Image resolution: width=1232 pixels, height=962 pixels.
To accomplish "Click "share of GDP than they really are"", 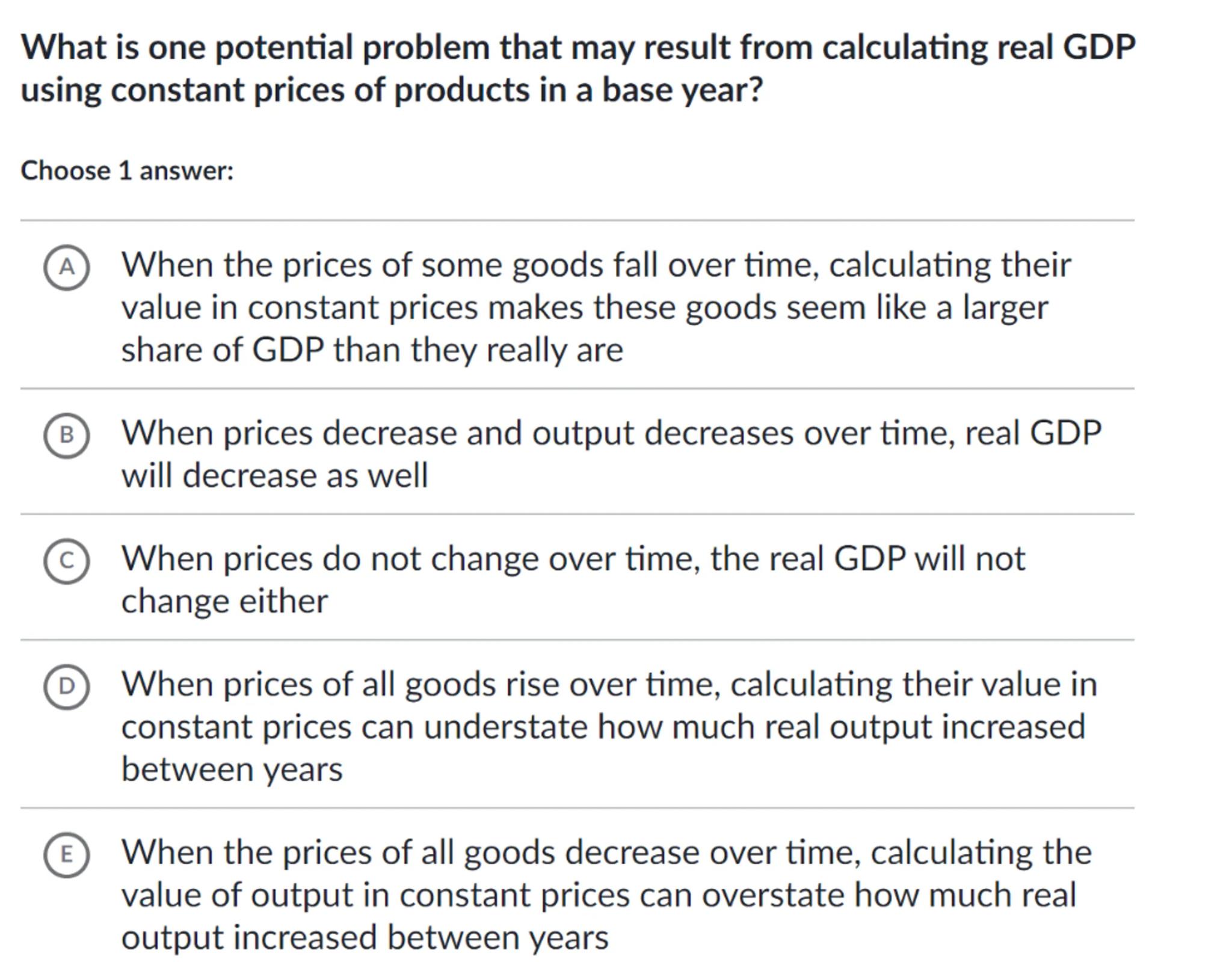I will (372, 350).
